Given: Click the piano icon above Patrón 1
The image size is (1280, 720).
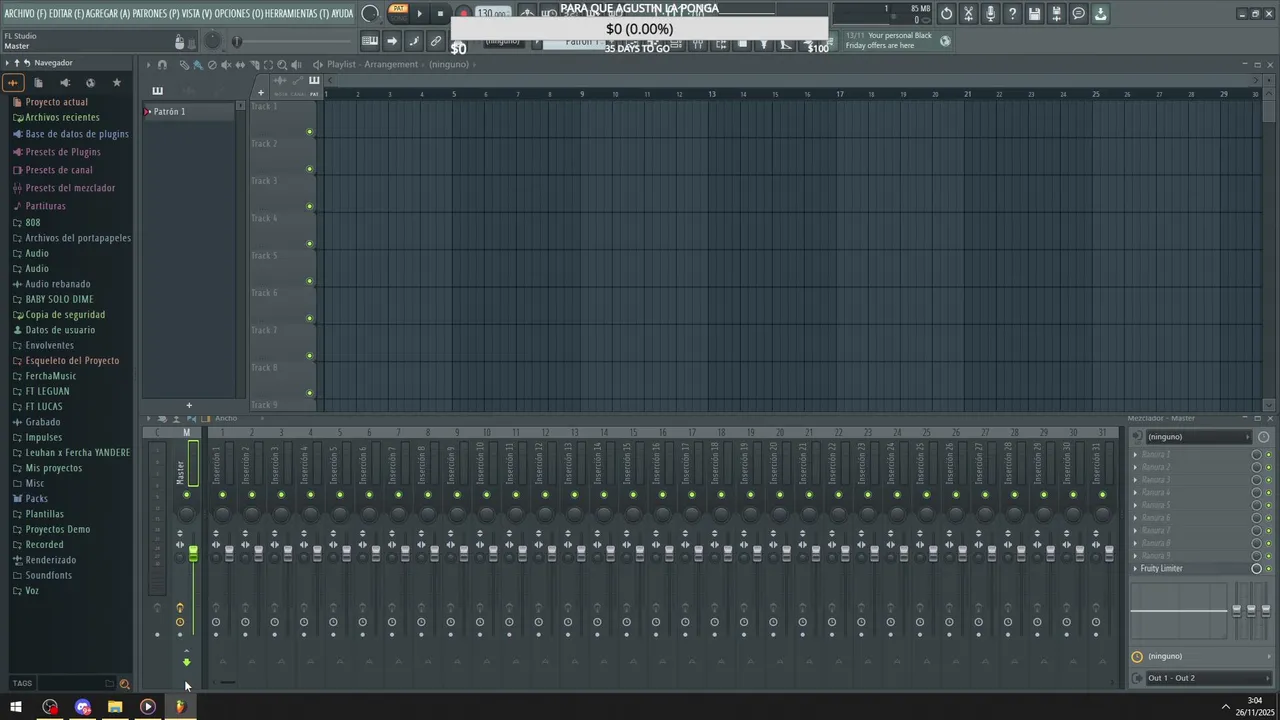Looking at the screenshot, I should (x=157, y=91).
